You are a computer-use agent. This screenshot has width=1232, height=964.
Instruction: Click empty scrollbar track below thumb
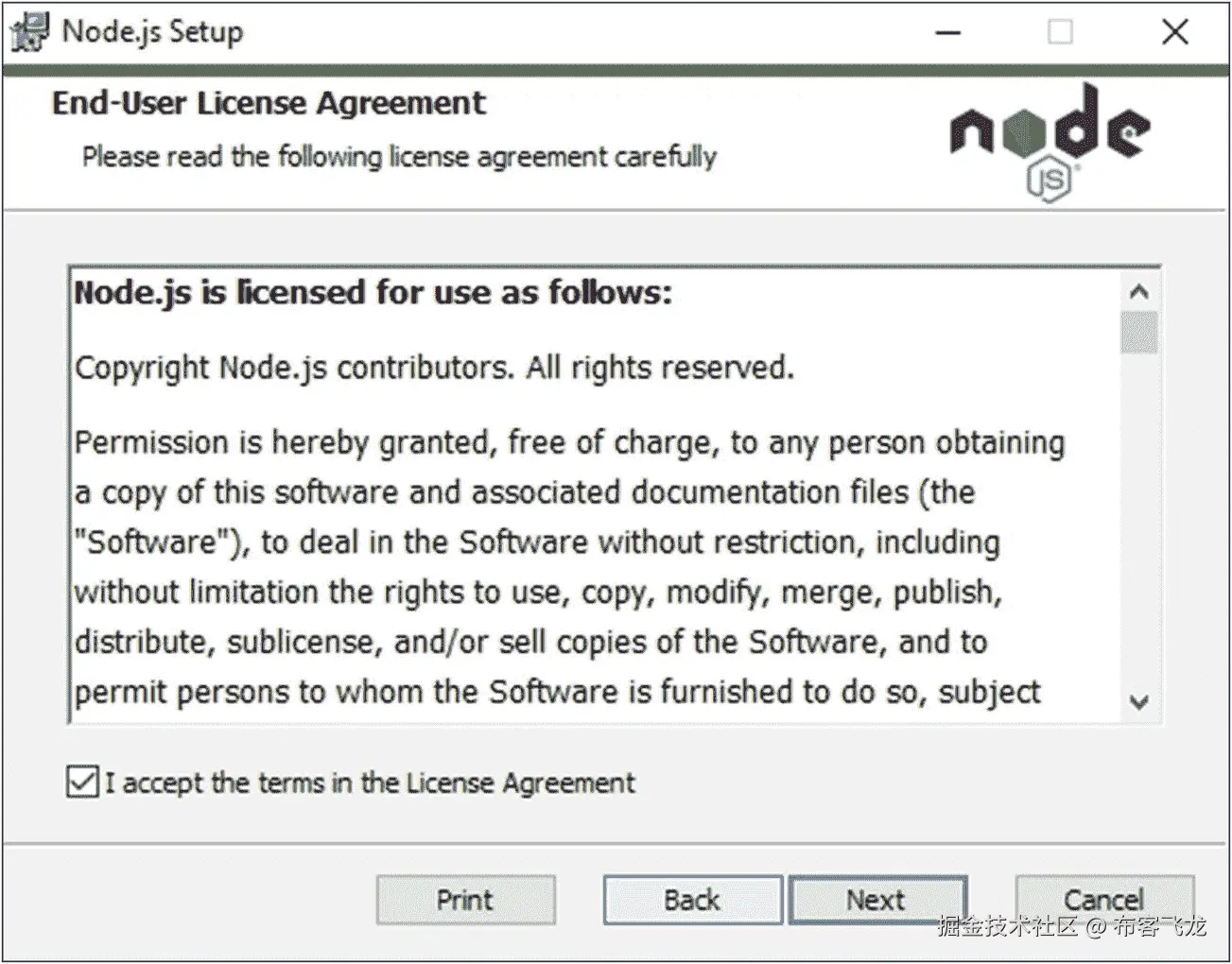[1138, 520]
